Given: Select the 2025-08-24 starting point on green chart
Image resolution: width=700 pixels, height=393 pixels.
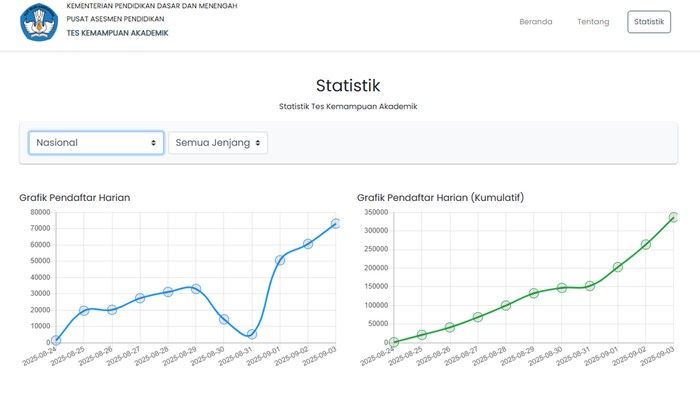Looking at the screenshot, I should point(394,342).
